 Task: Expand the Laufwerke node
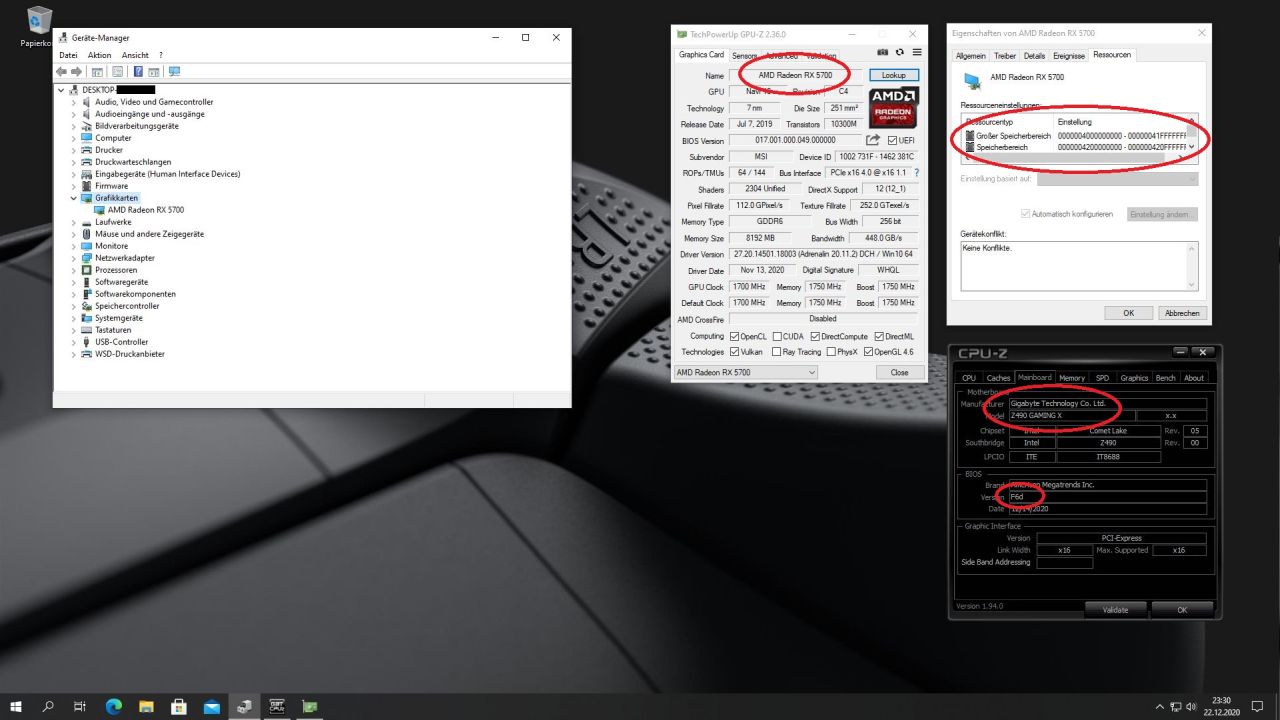pos(74,222)
